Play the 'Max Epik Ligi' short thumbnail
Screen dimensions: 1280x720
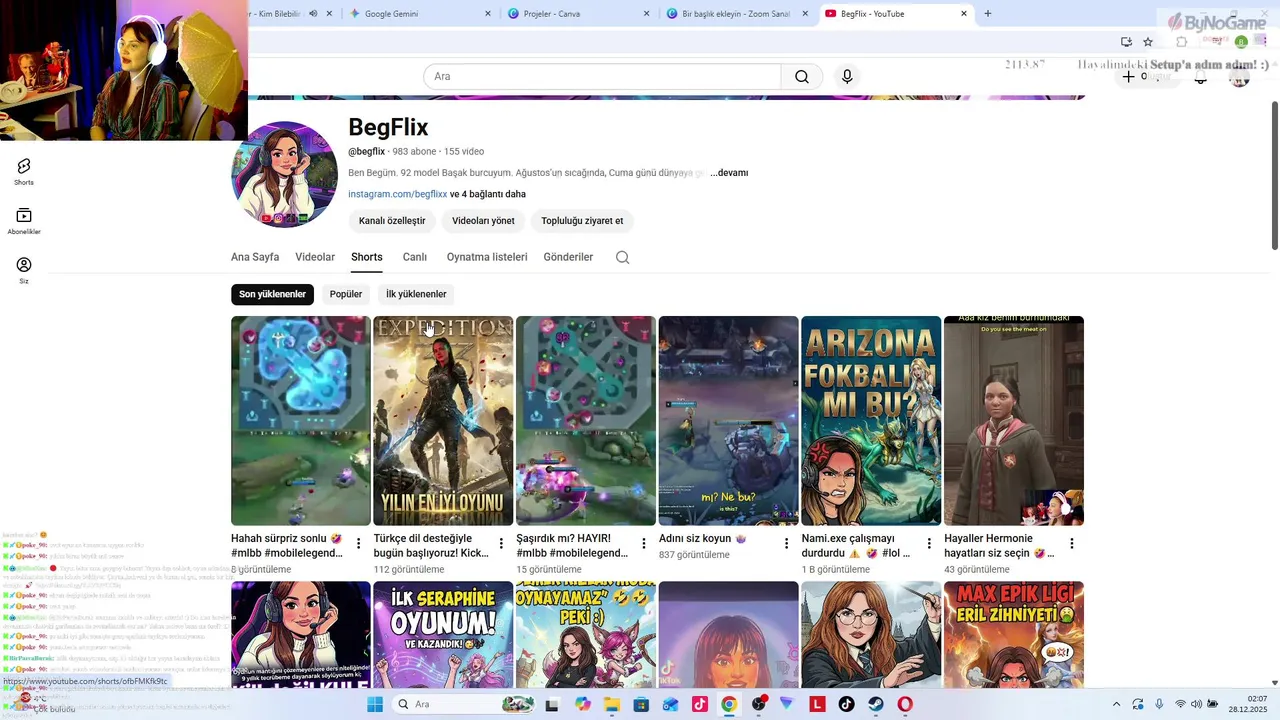pos(1014,635)
